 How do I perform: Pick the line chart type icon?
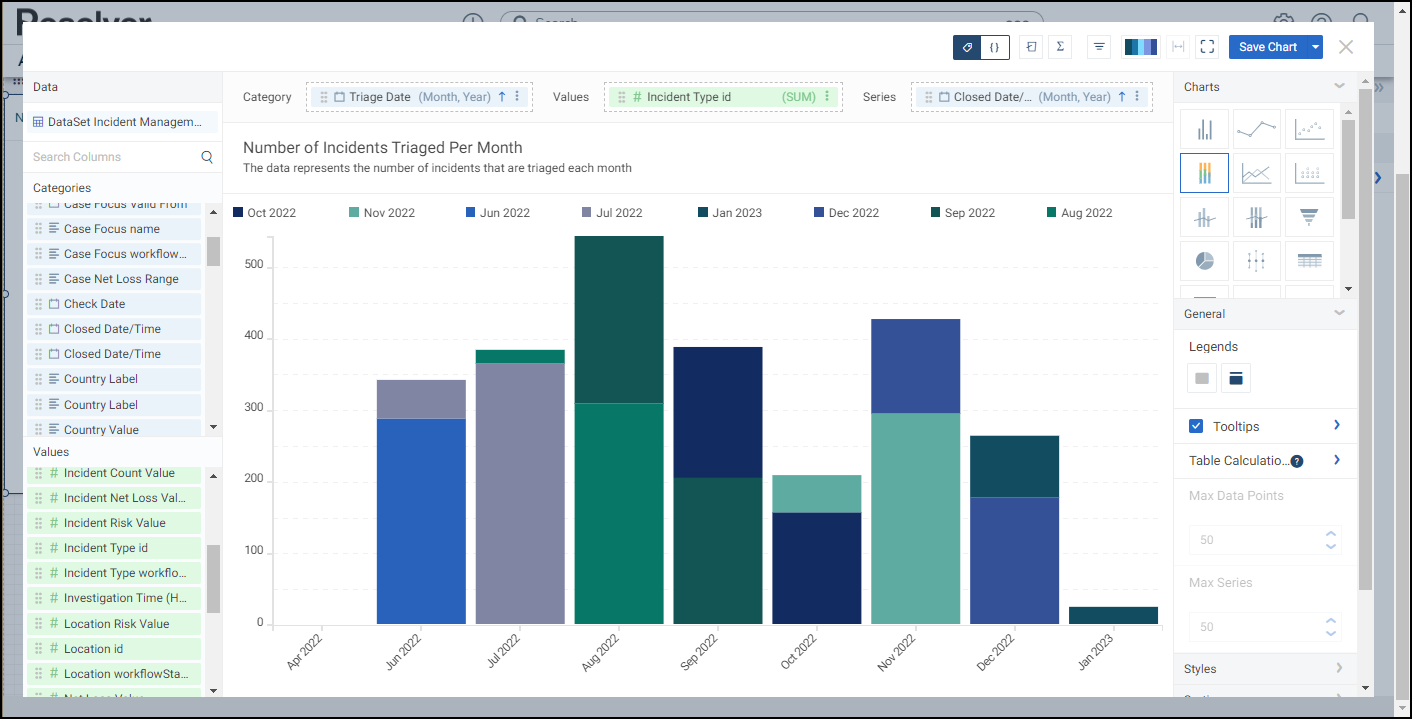[1256, 129]
